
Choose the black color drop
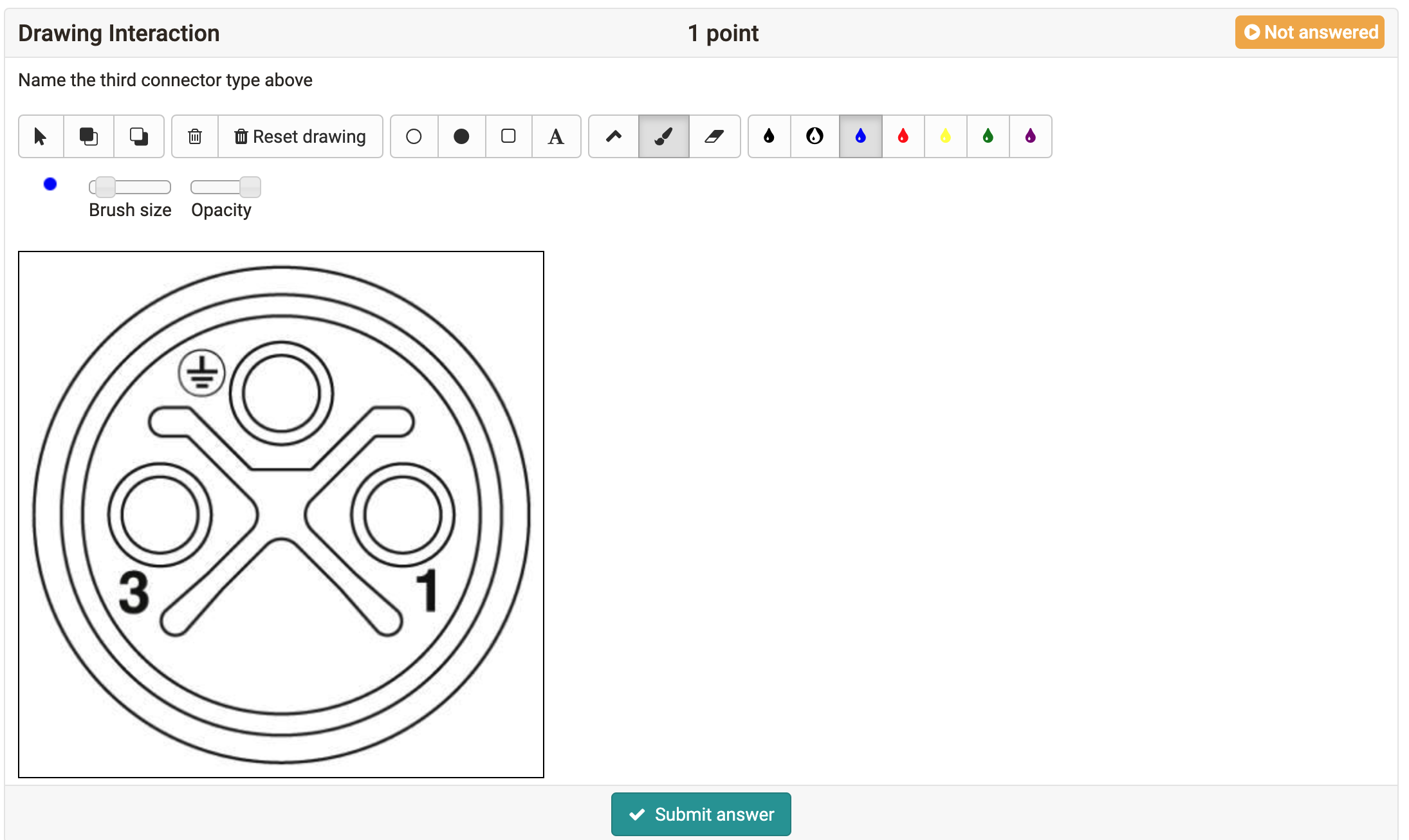(769, 136)
